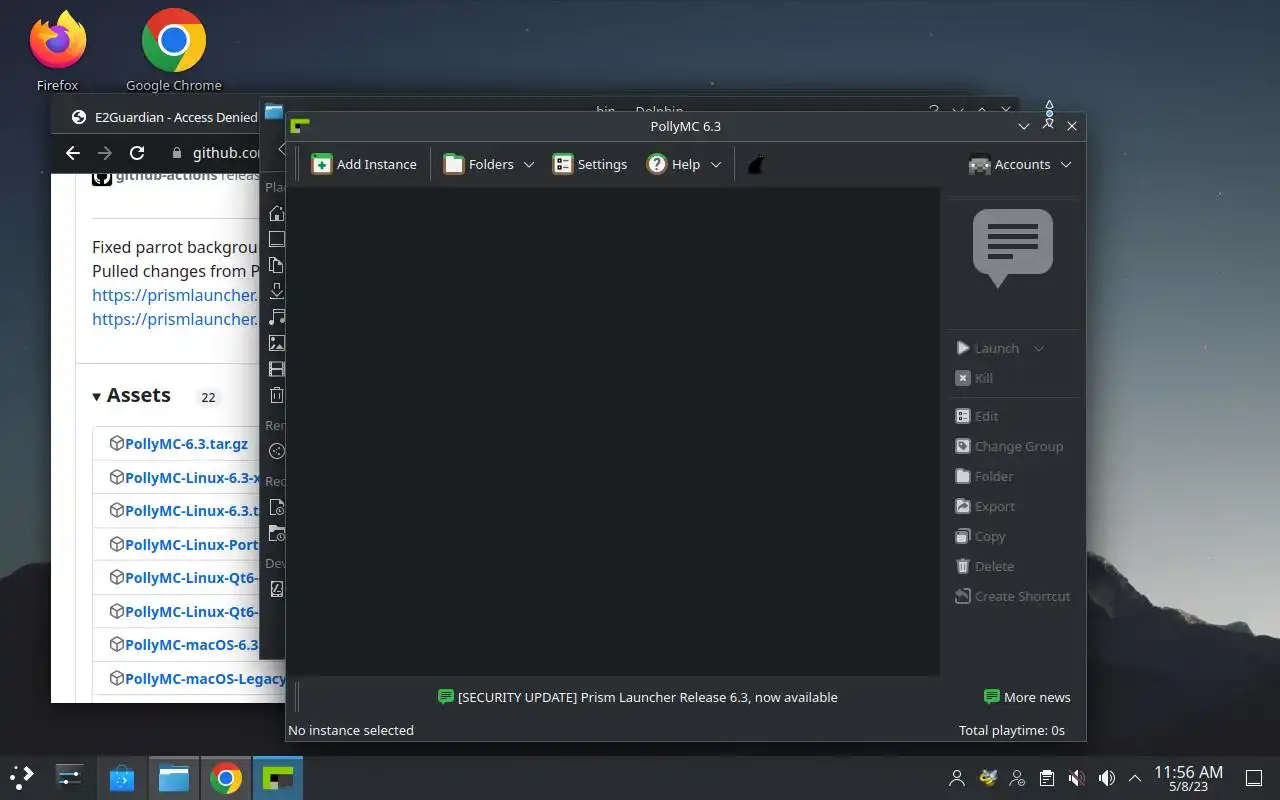
Task: Expand the Help dropdown arrow
Action: tap(715, 164)
